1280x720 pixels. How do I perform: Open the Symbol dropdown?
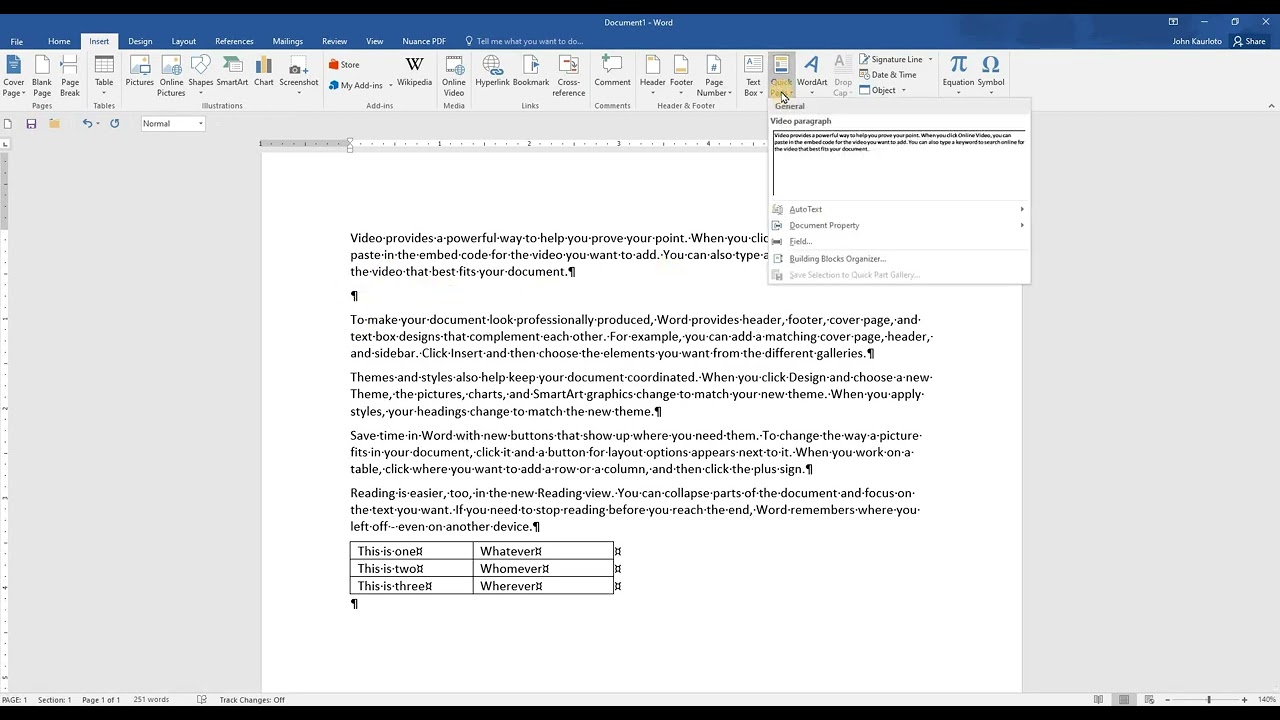pyautogui.click(x=991, y=76)
